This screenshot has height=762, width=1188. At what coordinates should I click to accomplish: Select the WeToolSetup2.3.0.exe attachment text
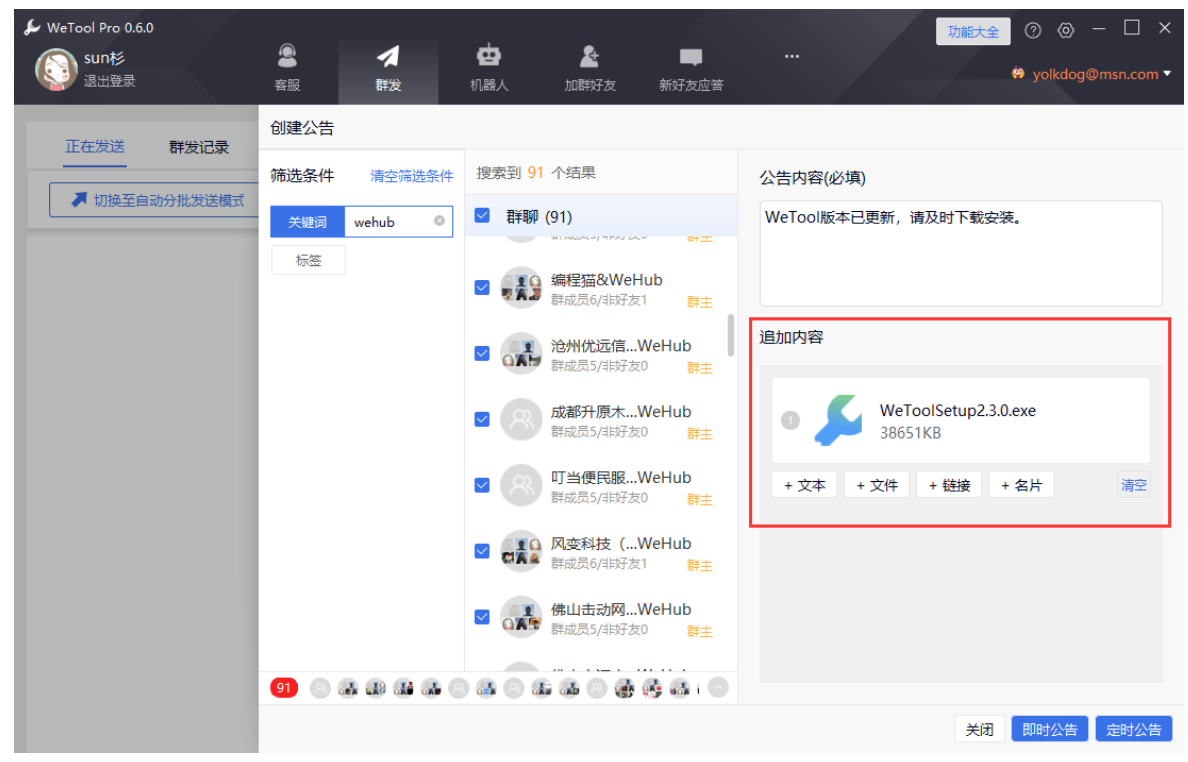point(958,411)
